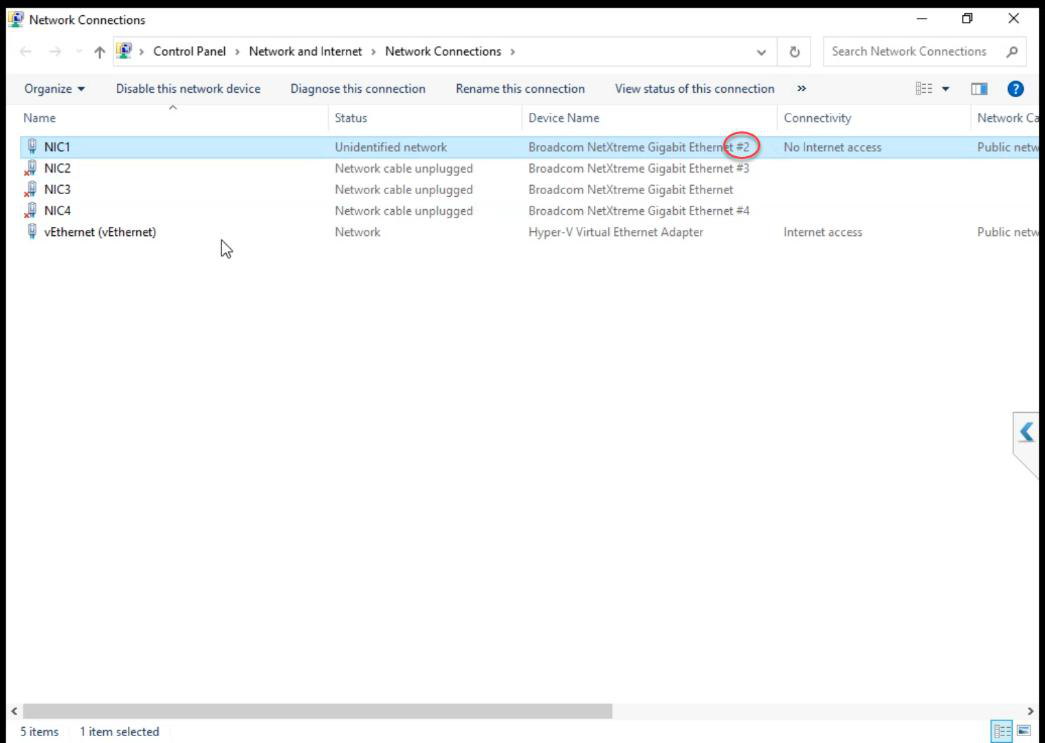Click the NIC1 network adapter icon

[x=31, y=147]
